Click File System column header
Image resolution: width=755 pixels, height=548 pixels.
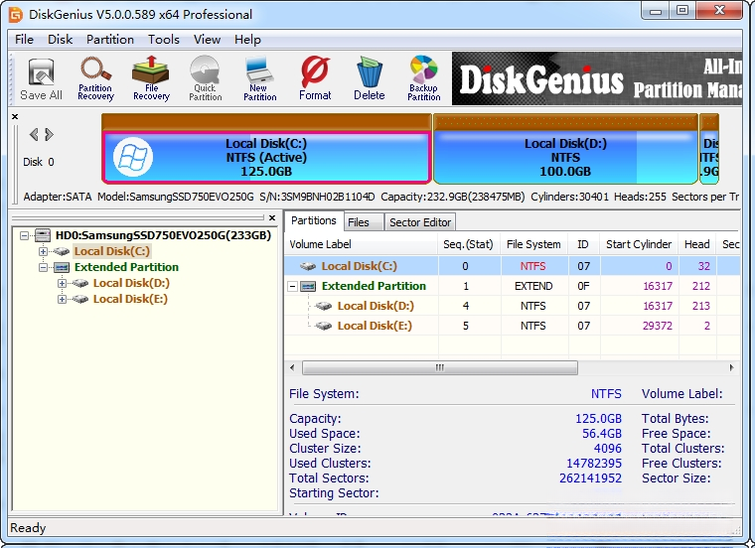534,244
